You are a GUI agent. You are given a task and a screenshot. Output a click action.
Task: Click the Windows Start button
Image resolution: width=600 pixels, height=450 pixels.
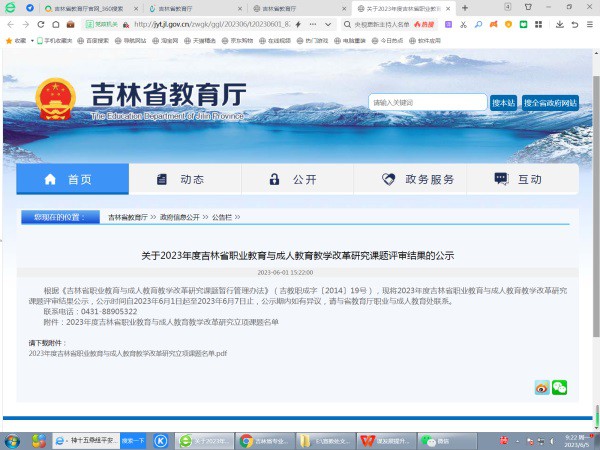coord(11,440)
